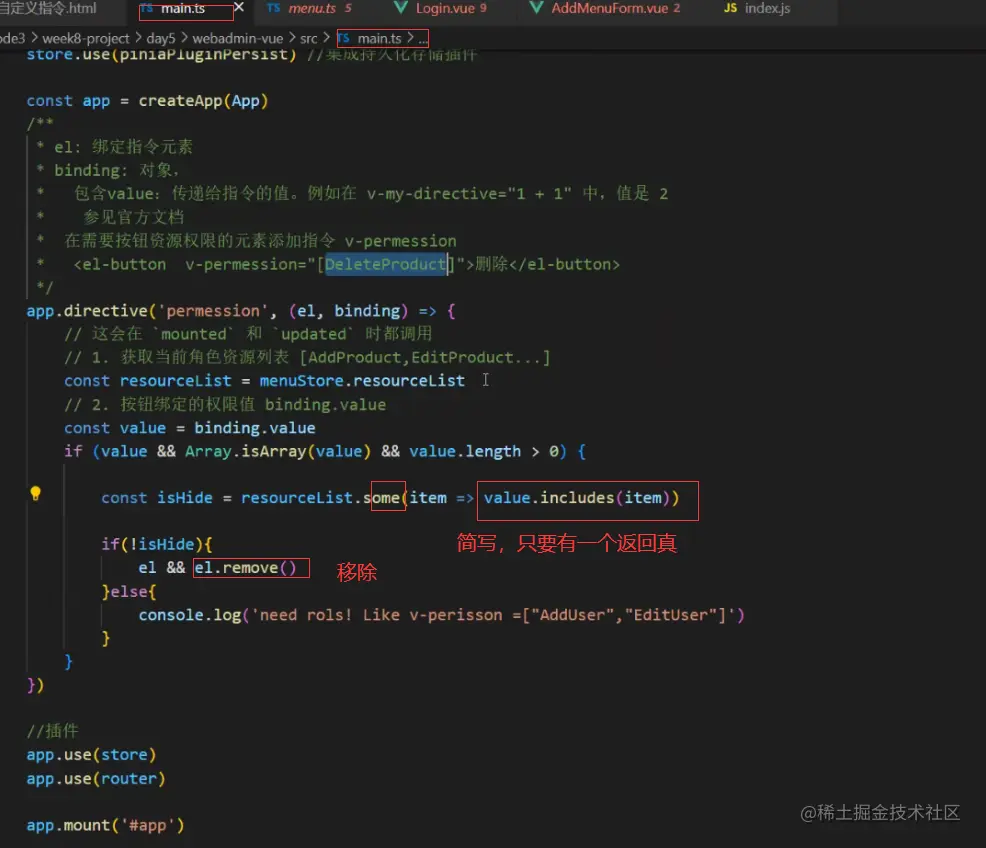Click createApp(App) in the code
Image resolution: width=986 pixels, height=848 pixels.
203,101
